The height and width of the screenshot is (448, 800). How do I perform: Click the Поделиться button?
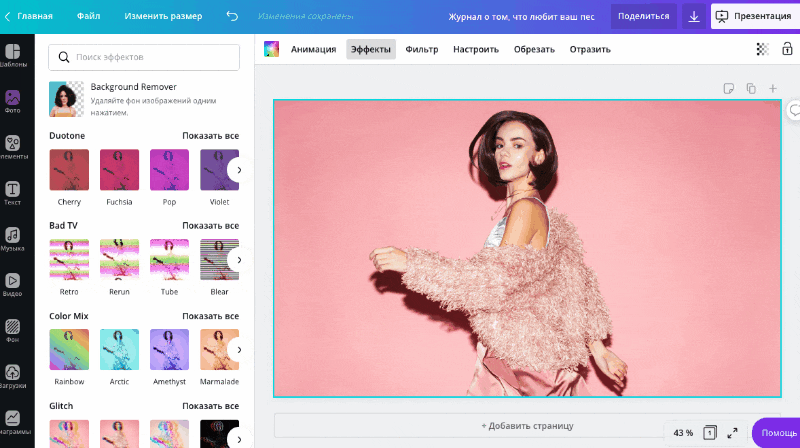point(643,16)
